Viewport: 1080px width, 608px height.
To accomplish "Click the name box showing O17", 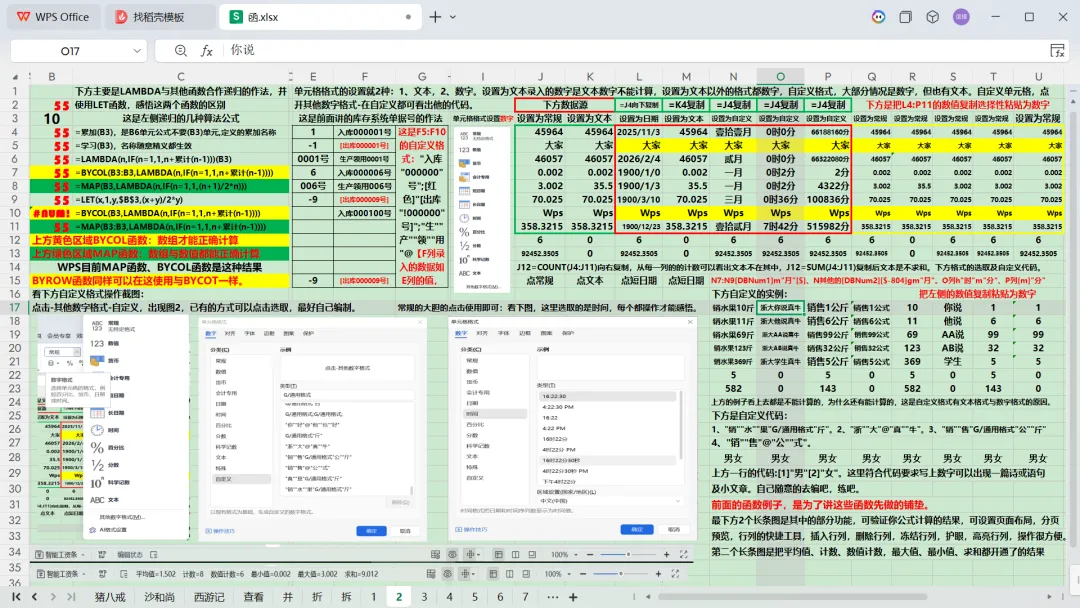I will click(70, 51).
